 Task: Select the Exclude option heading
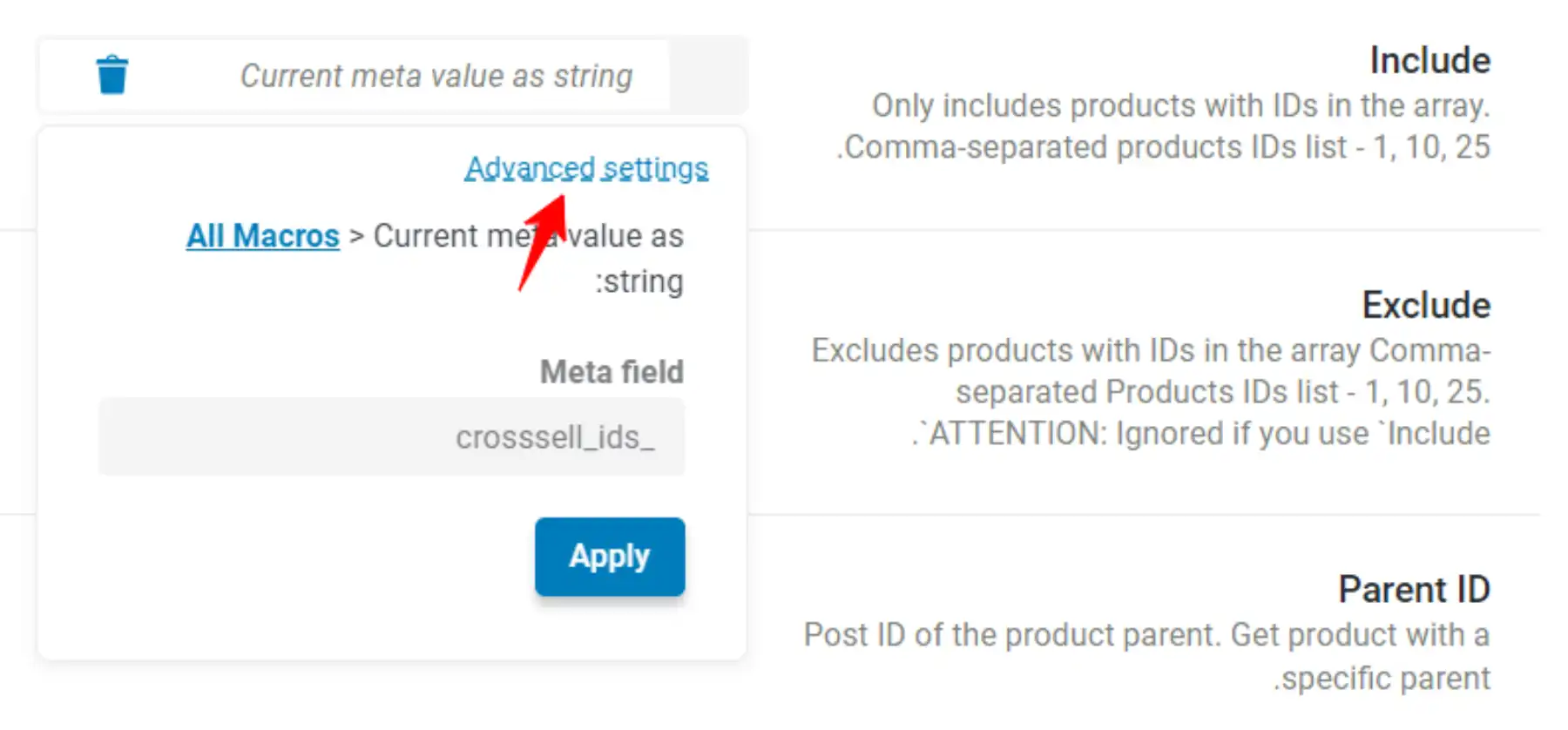(x=1426, y=305)
